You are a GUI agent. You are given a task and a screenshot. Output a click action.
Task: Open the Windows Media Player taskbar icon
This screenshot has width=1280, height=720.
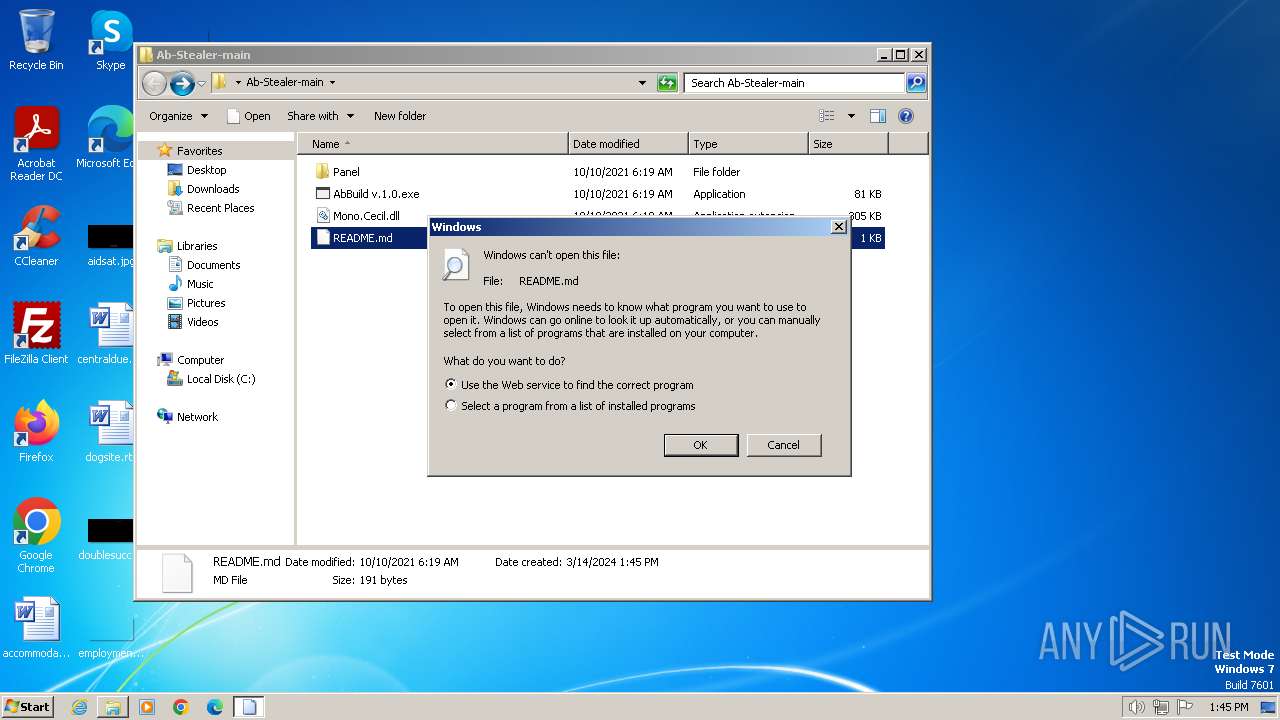pos(147,707)
